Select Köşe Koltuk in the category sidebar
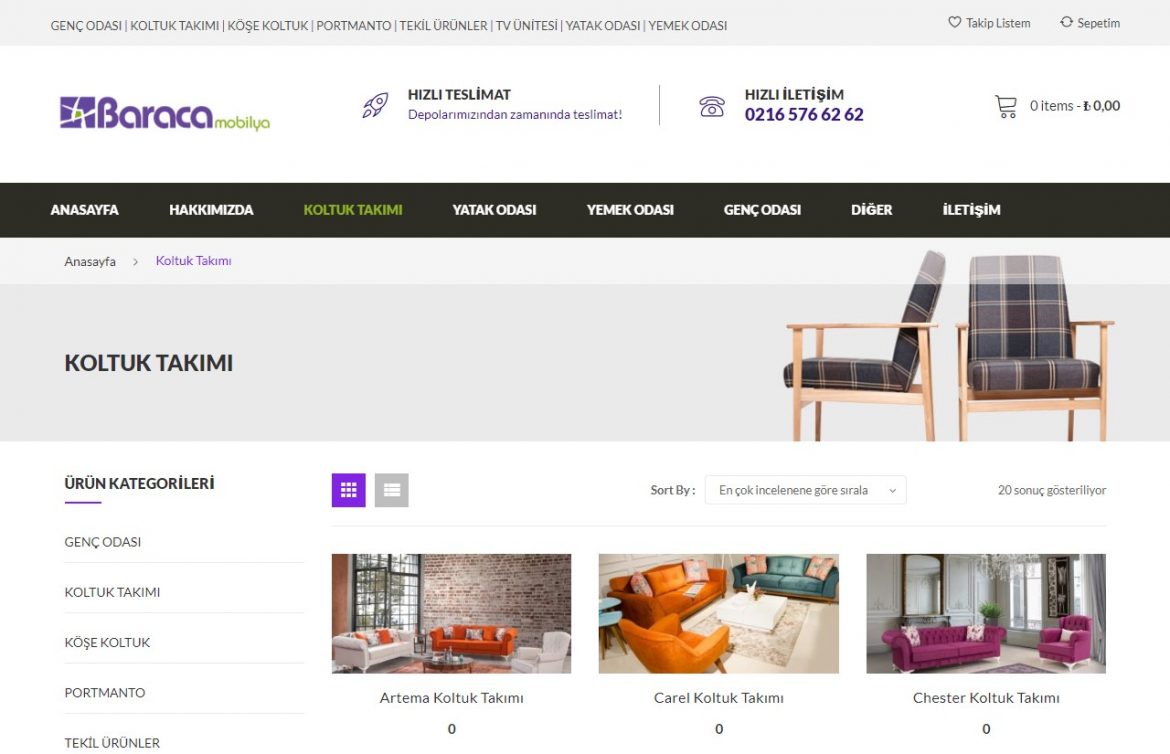 click(107, 643)
